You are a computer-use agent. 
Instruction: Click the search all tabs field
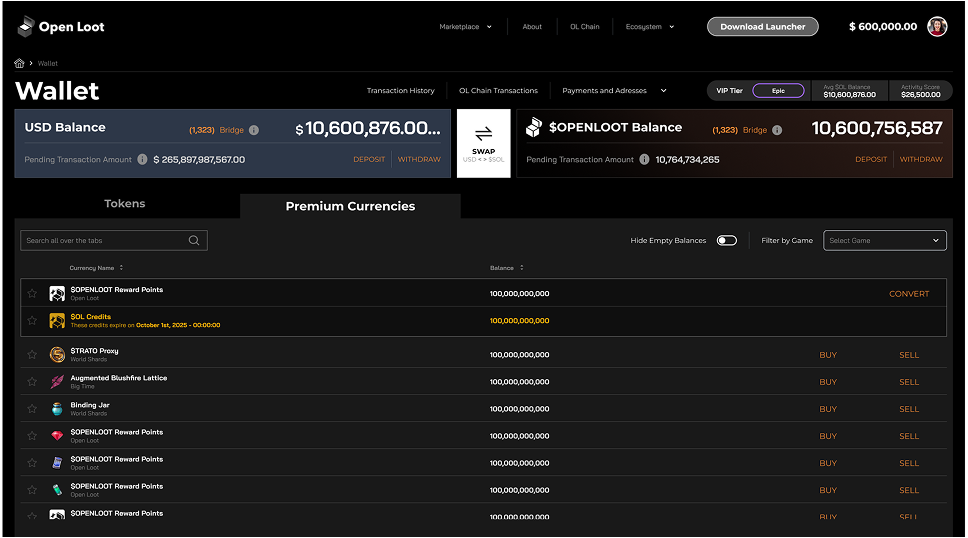pyautogui.click(x=114, y=240)
